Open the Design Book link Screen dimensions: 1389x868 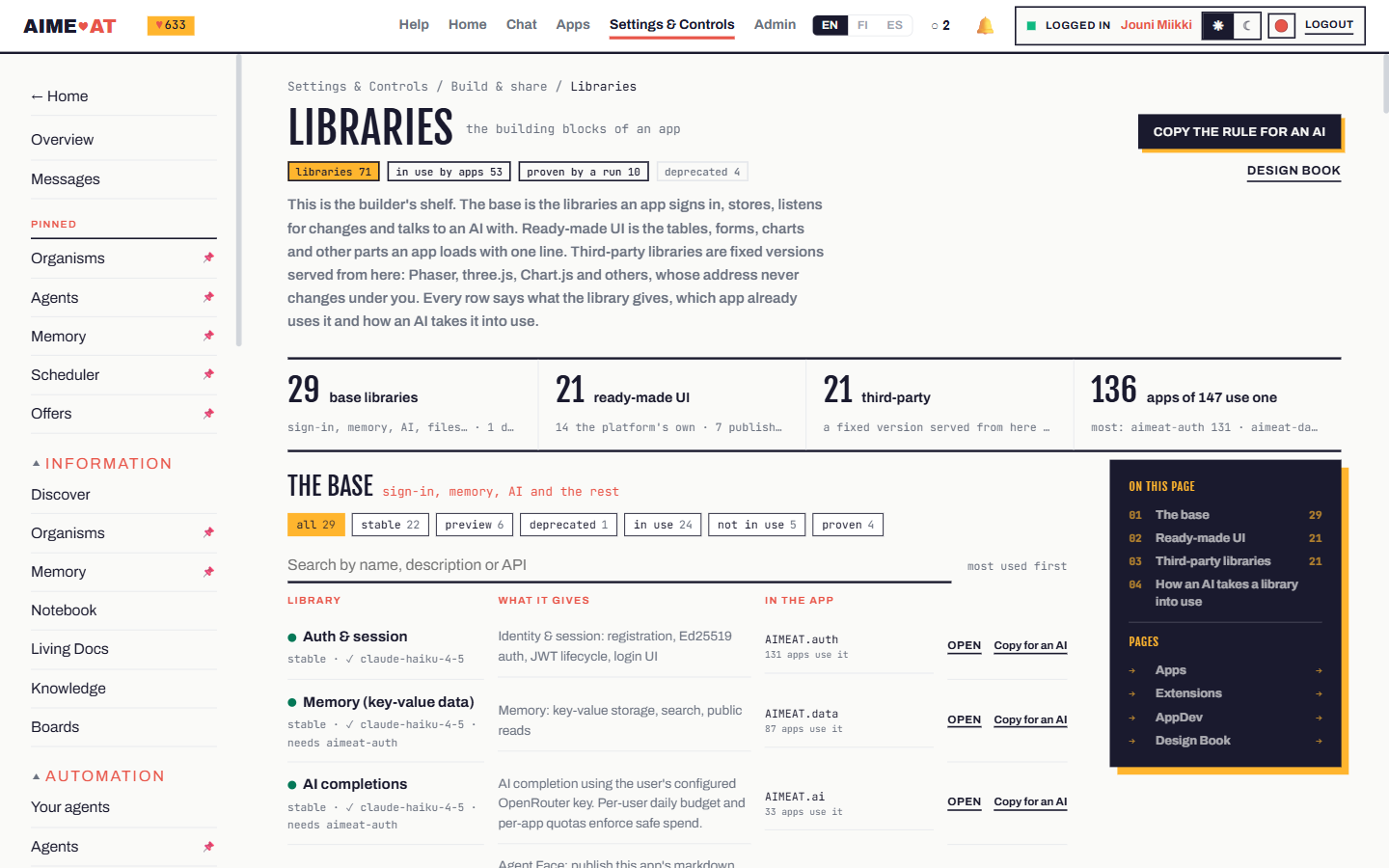tap(1294, 171)
